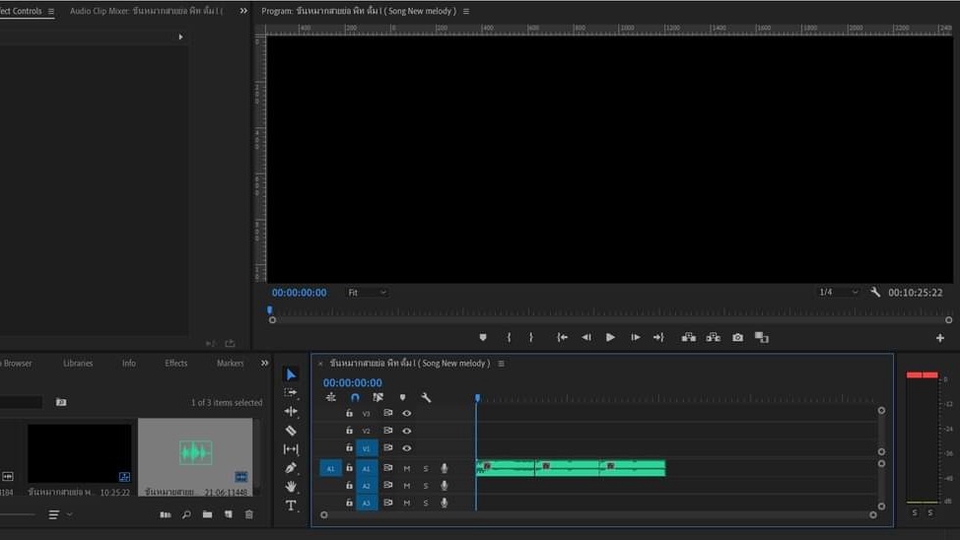Switch to the Effects tab
The image size is (960, 540).
[176, 363]
